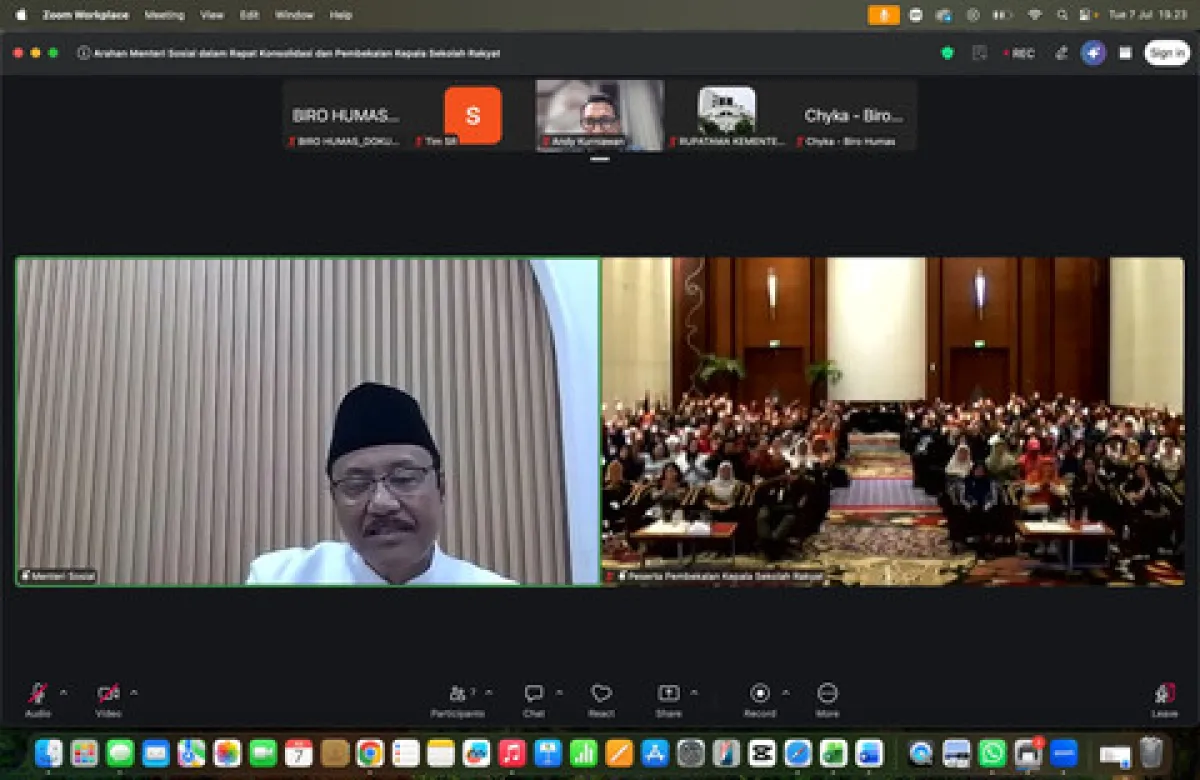Expand the arrow next to Share
Viewport: 1200px width, 780px height.
[x=694, y=692]
